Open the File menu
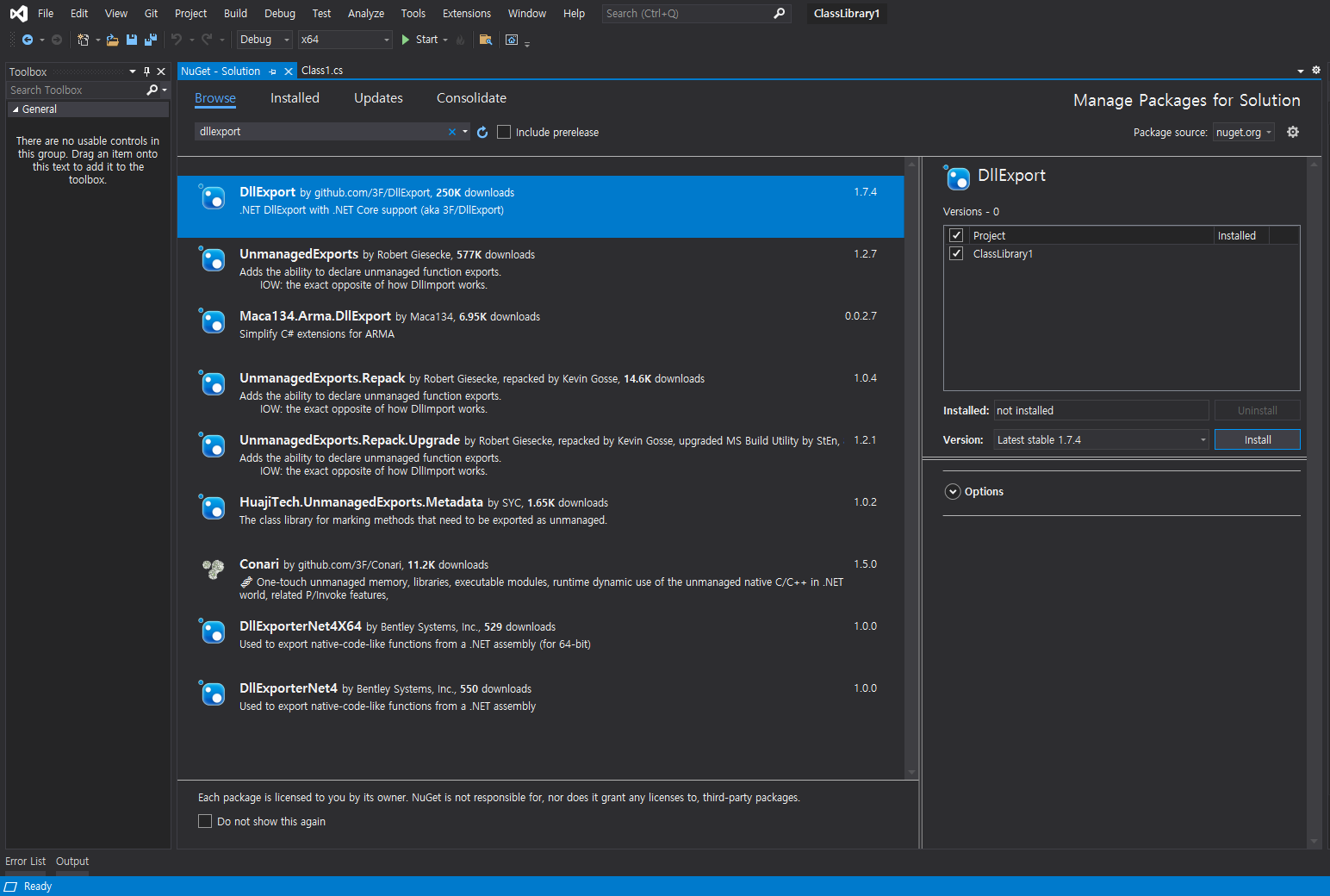 pos(46,14)
